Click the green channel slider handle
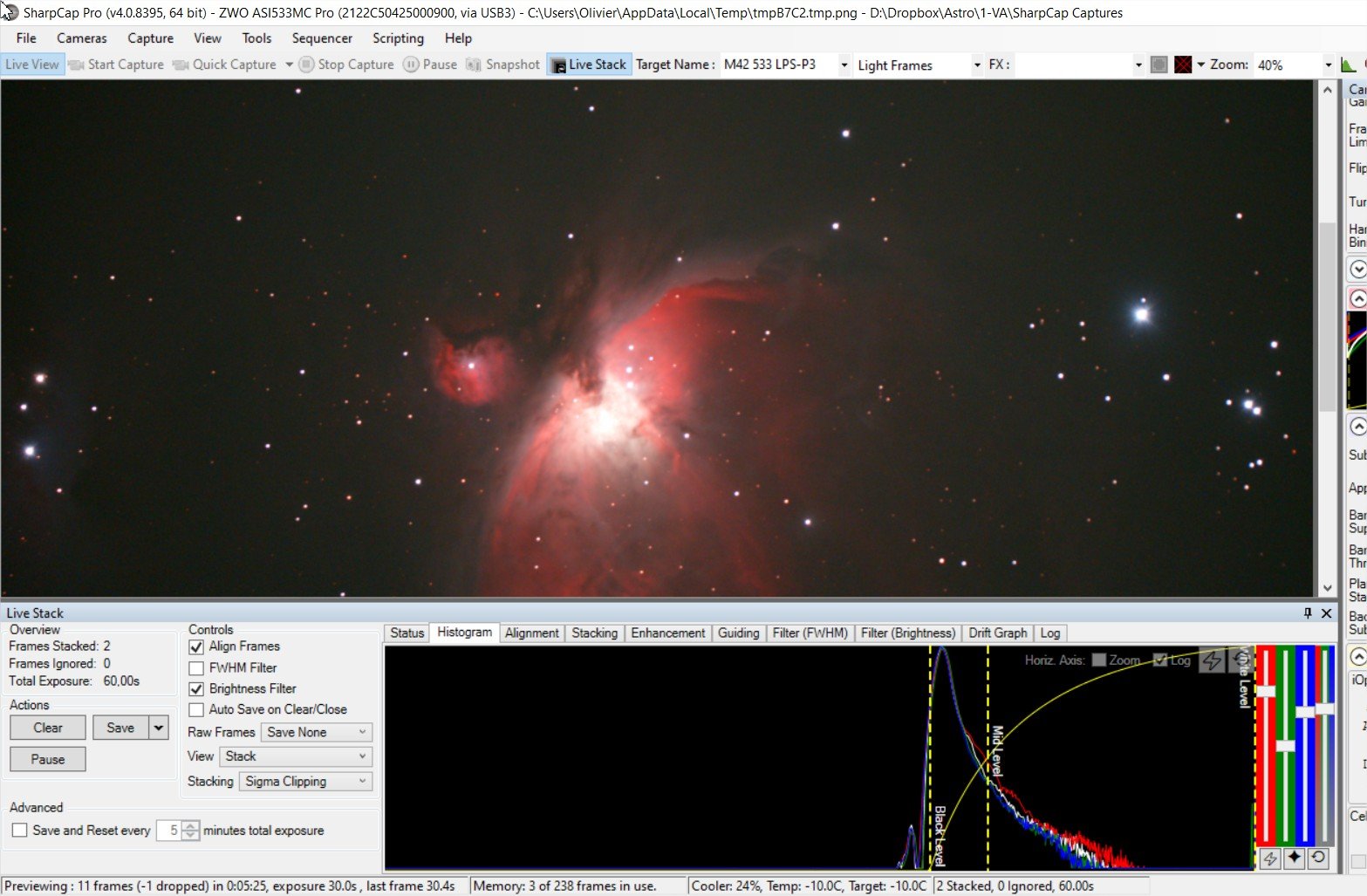Screen dimensions: 1367x896 point(1285,745)
